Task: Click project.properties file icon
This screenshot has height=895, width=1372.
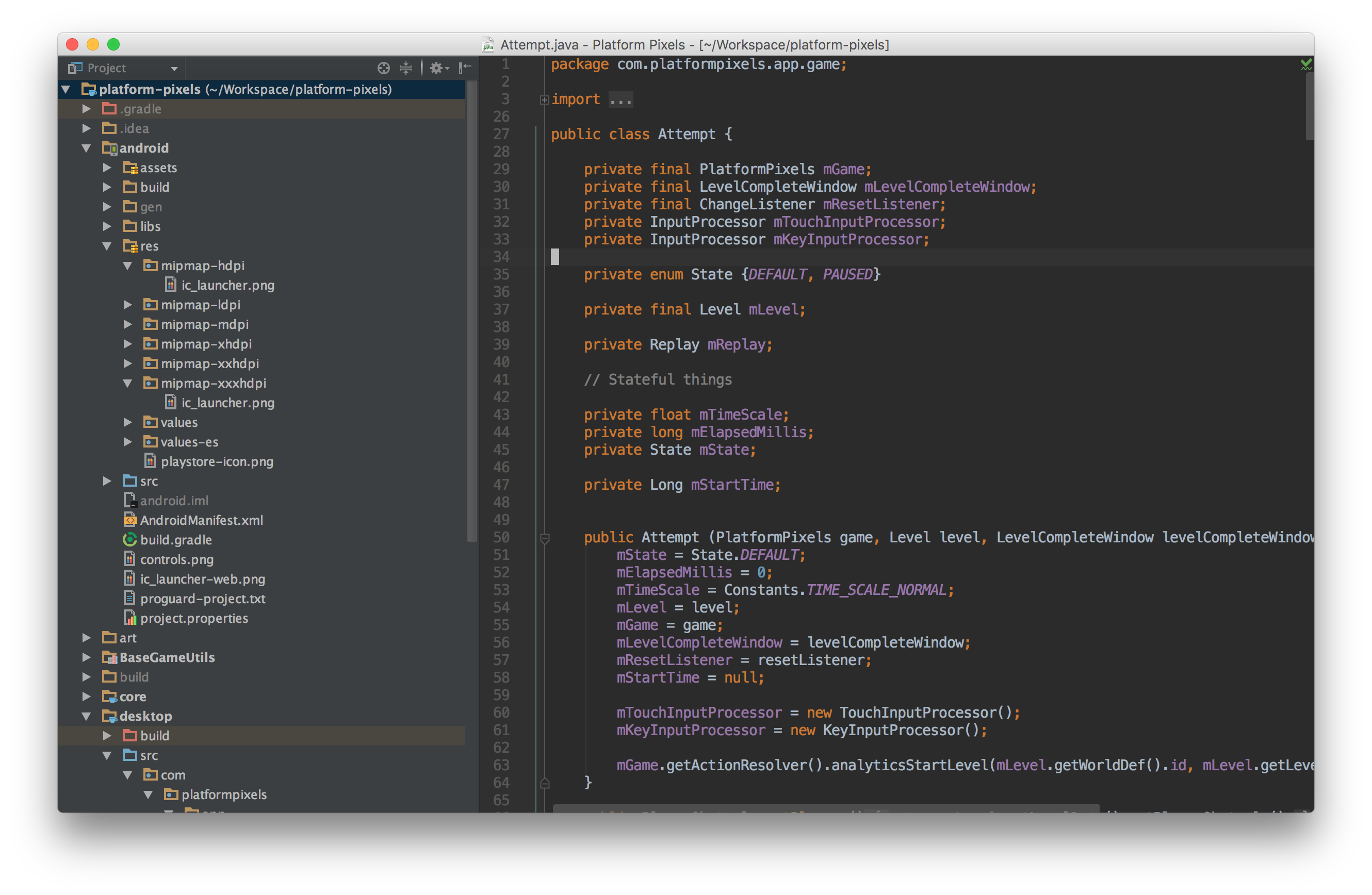Action: (129, 618)
